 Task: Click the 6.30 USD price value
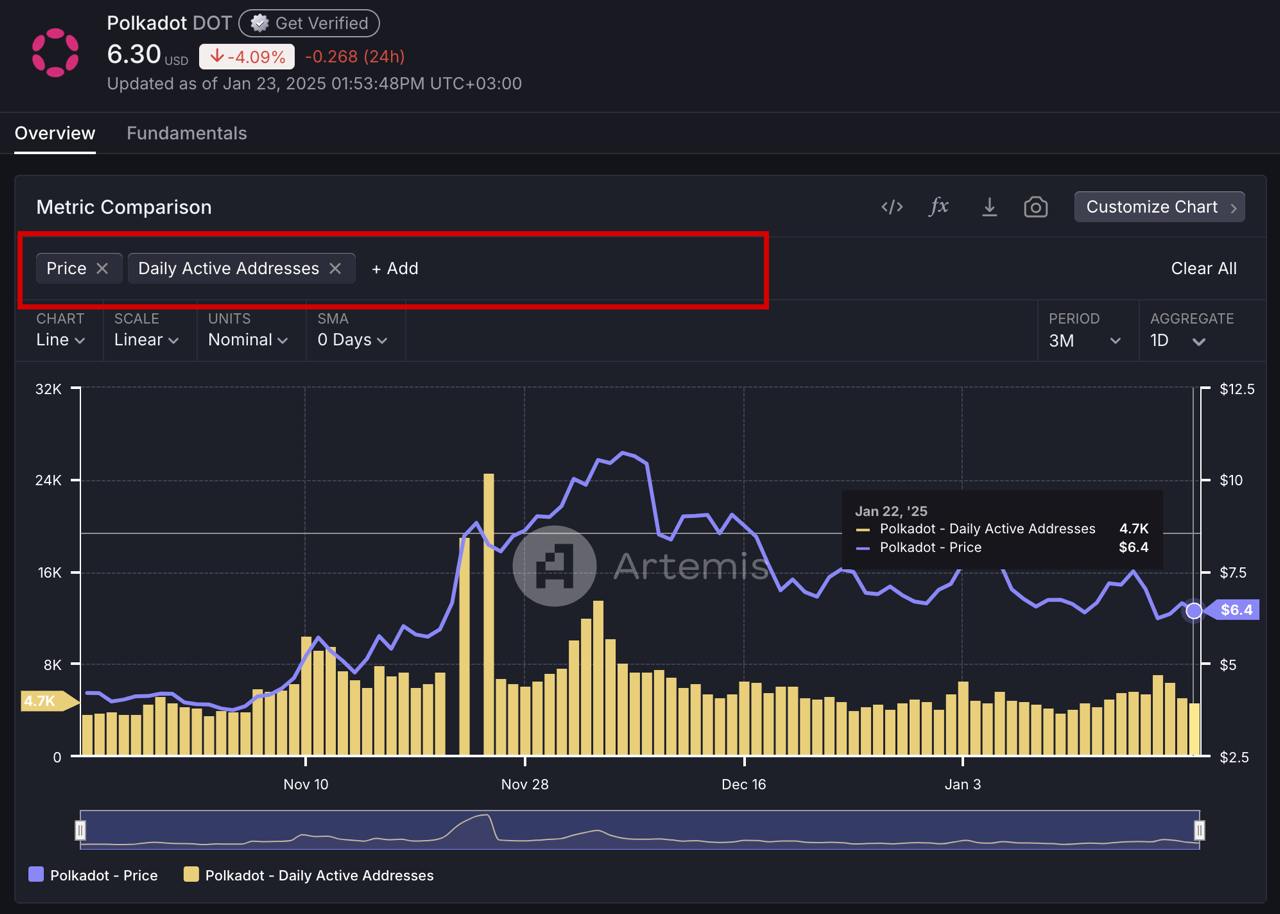coord(147,55)
